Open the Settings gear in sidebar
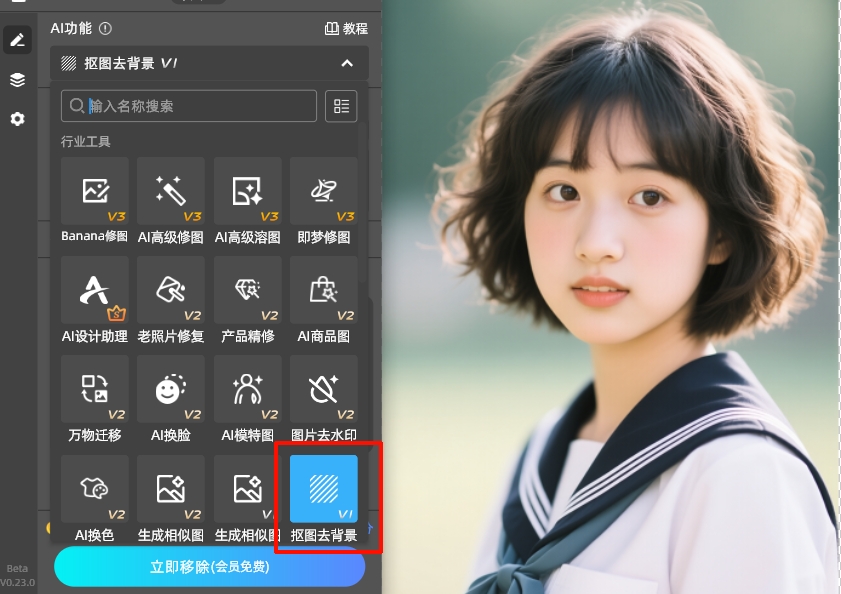Viewport: 841px width, 594px height. [x=17, y=119]
